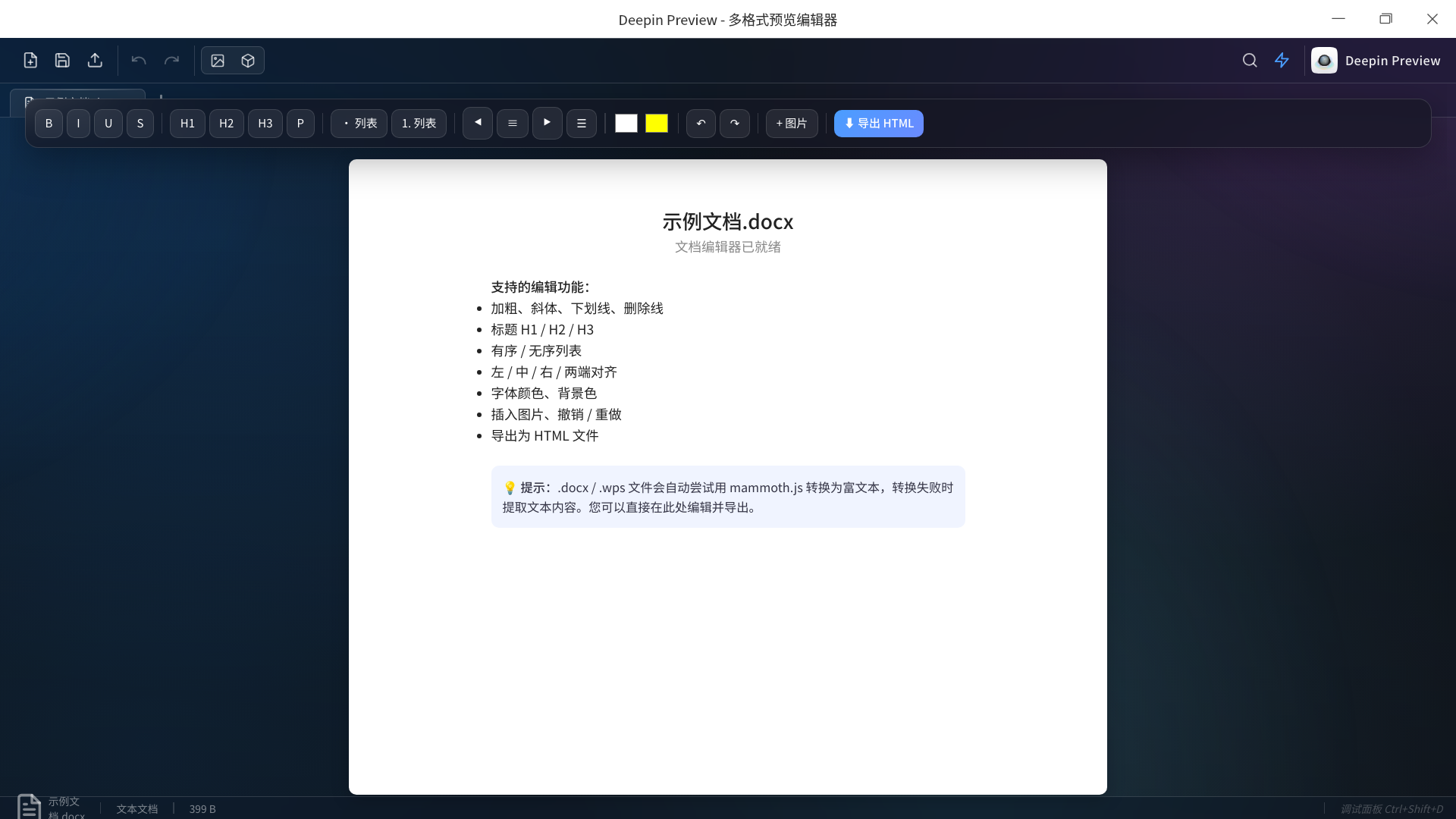Click the undo arrow in top toolbar
This screenshot has width=1456, height=819.
pyautogui.click(x=139, y=60)
